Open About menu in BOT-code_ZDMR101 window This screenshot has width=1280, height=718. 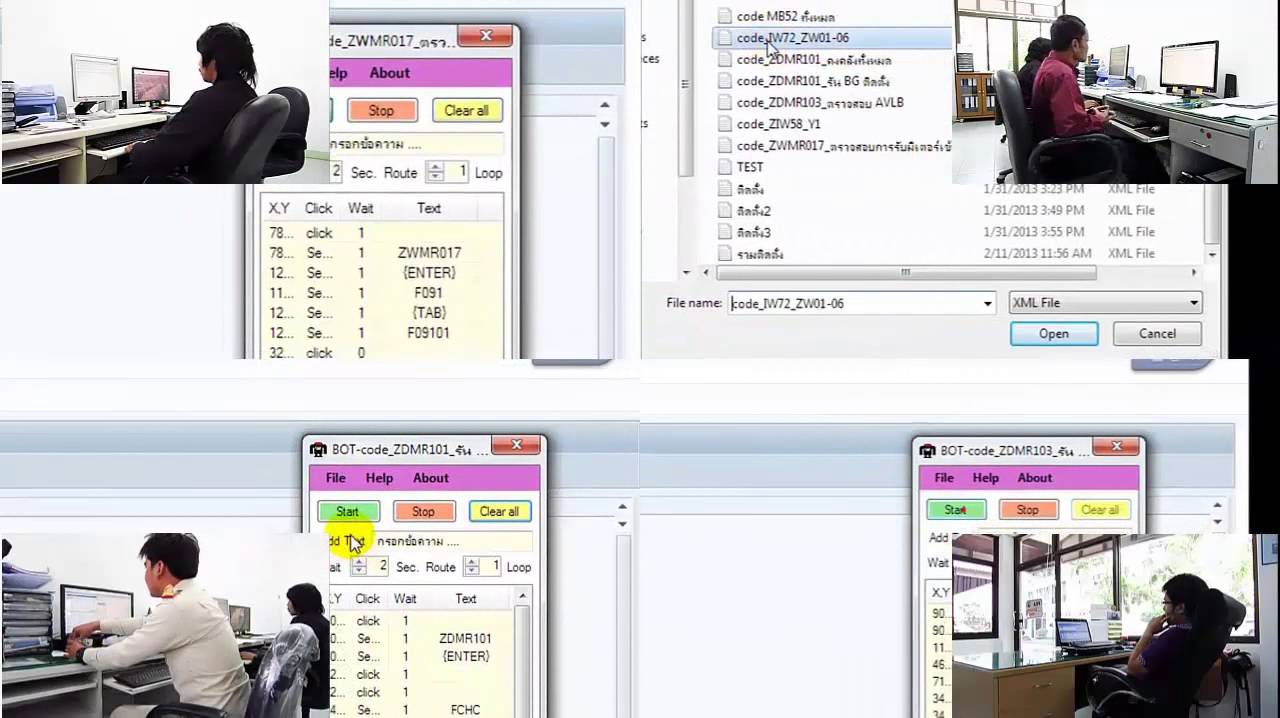(431, 478)
